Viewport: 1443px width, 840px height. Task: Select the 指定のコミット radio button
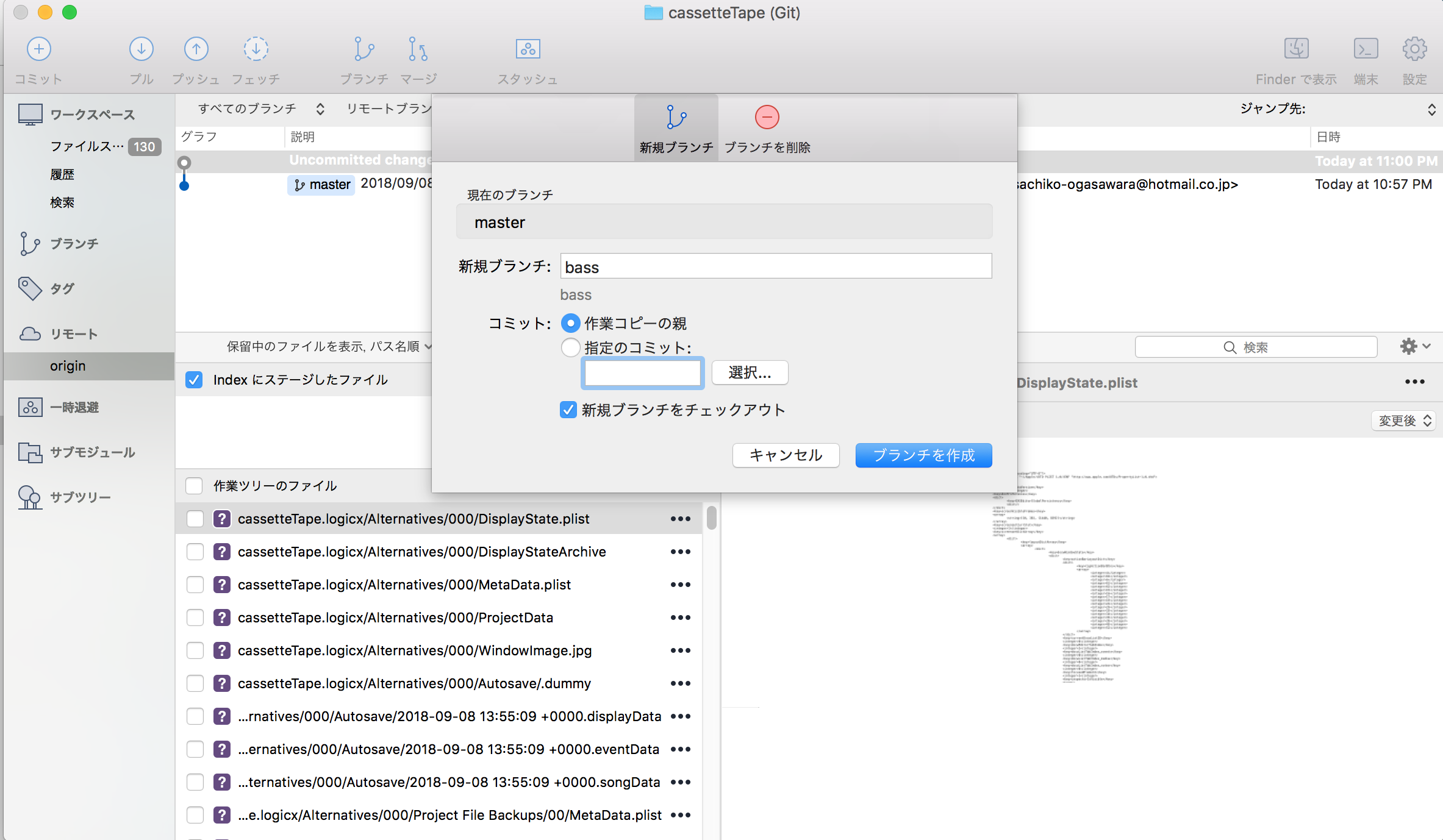pyautogui.click(x=570, y=347)
